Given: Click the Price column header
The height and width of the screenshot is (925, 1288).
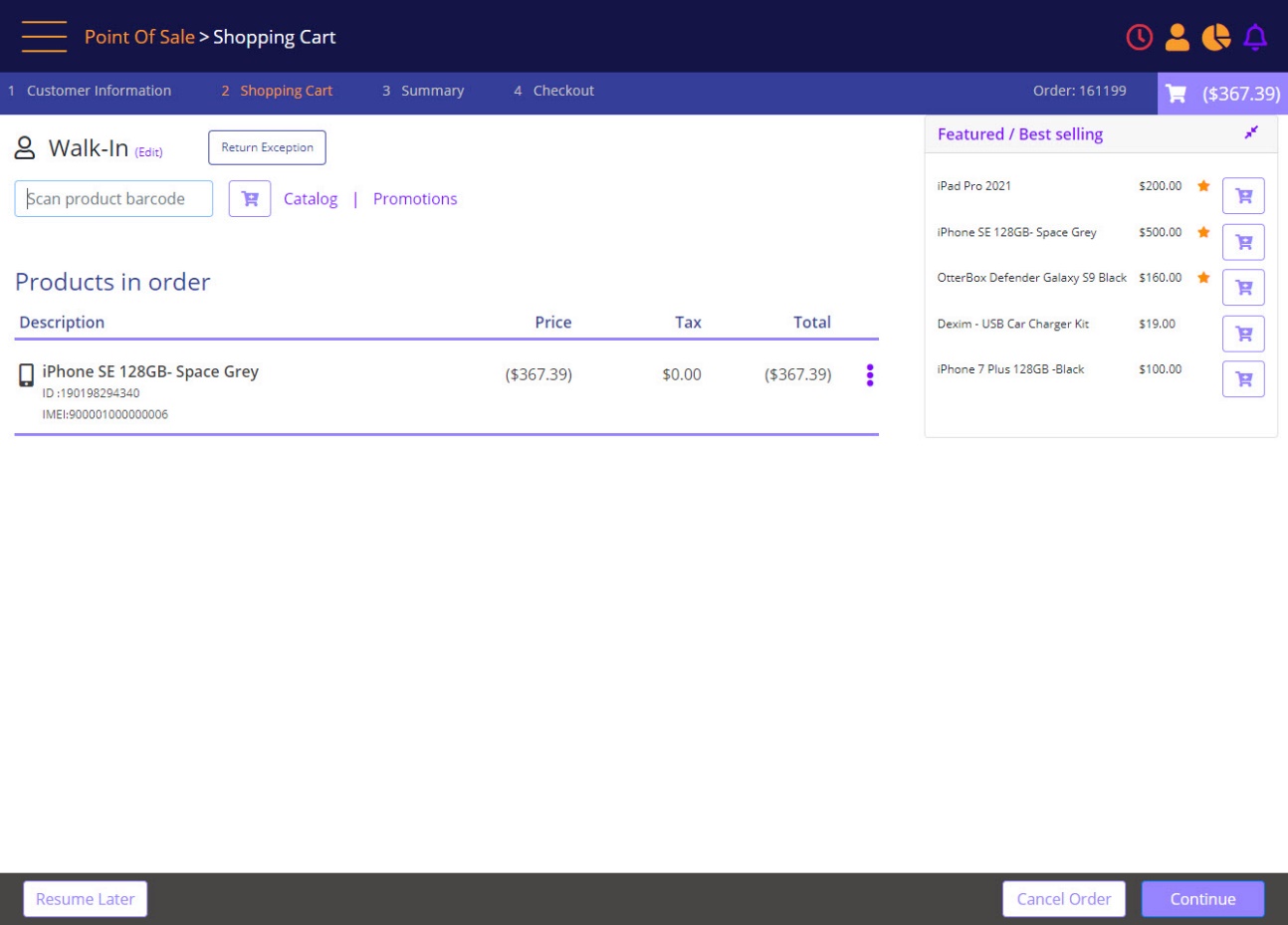Looking at the screenshot, I should (x=553, y=323).
